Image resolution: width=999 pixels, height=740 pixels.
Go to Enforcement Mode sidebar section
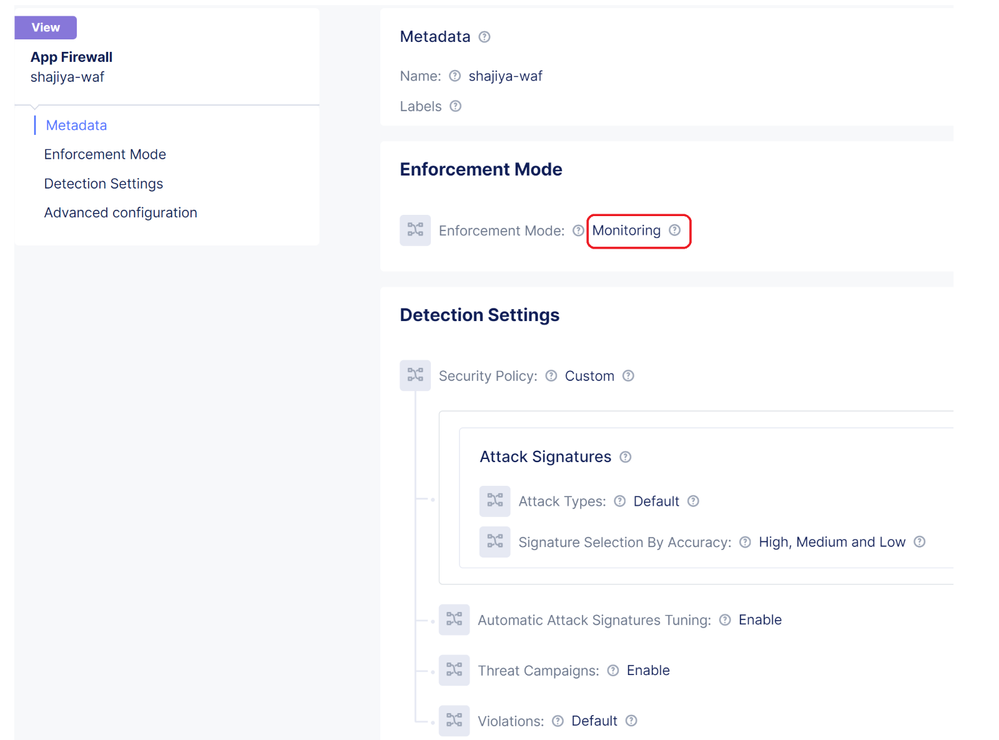pyautogui.click(x=104, y=154)
